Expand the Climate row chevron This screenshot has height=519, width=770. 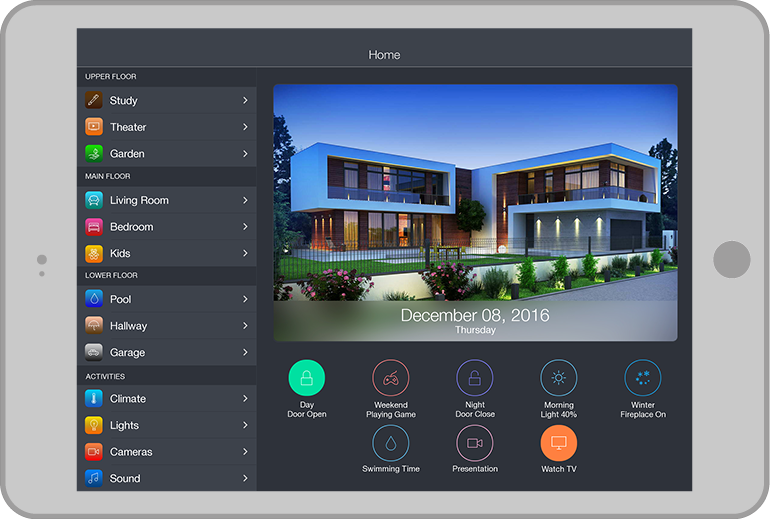[x=245, y=398]
